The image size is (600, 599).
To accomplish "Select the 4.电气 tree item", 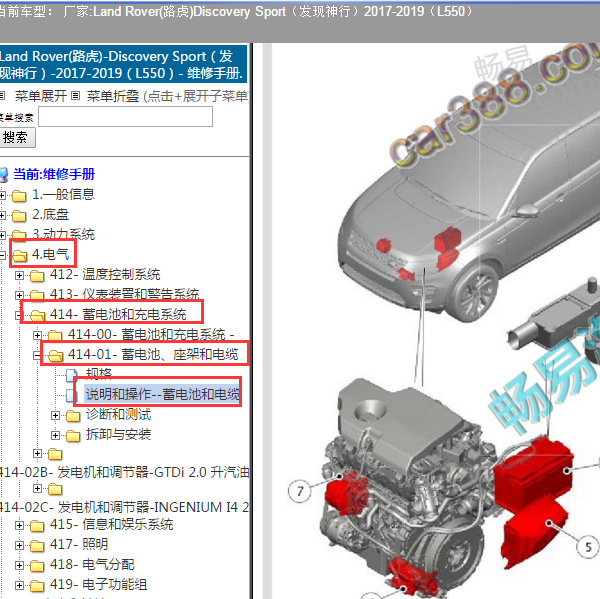I will pyautogui.click(x=50, y=254).
